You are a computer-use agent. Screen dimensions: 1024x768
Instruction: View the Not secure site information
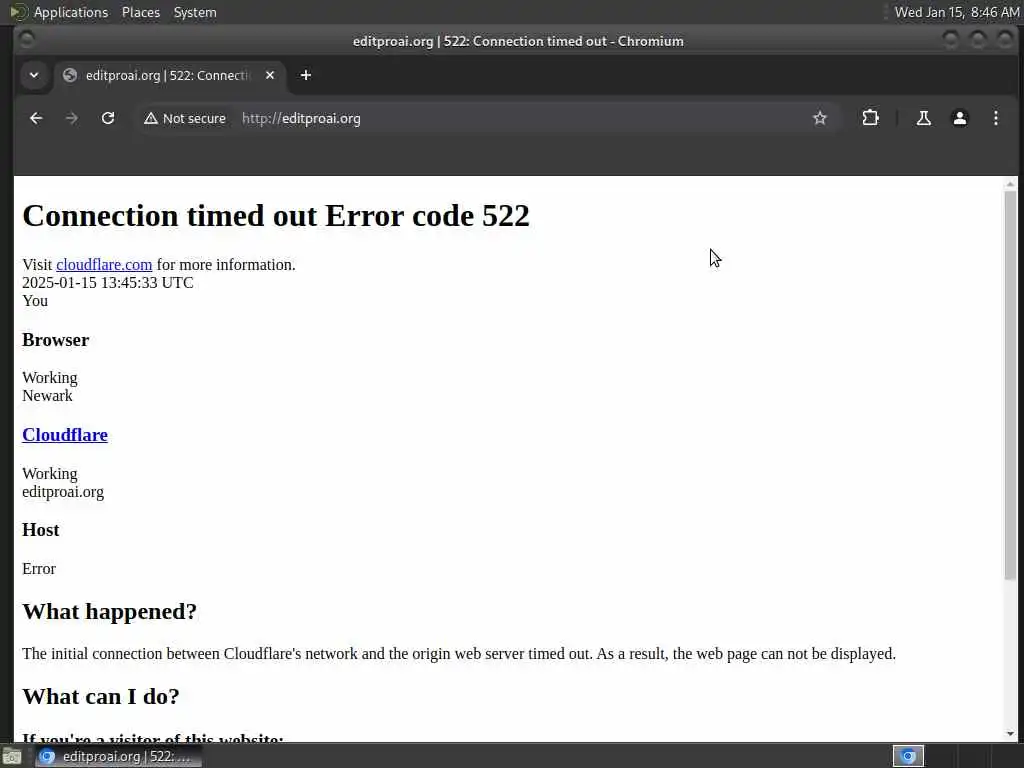[x=185, y=118]
